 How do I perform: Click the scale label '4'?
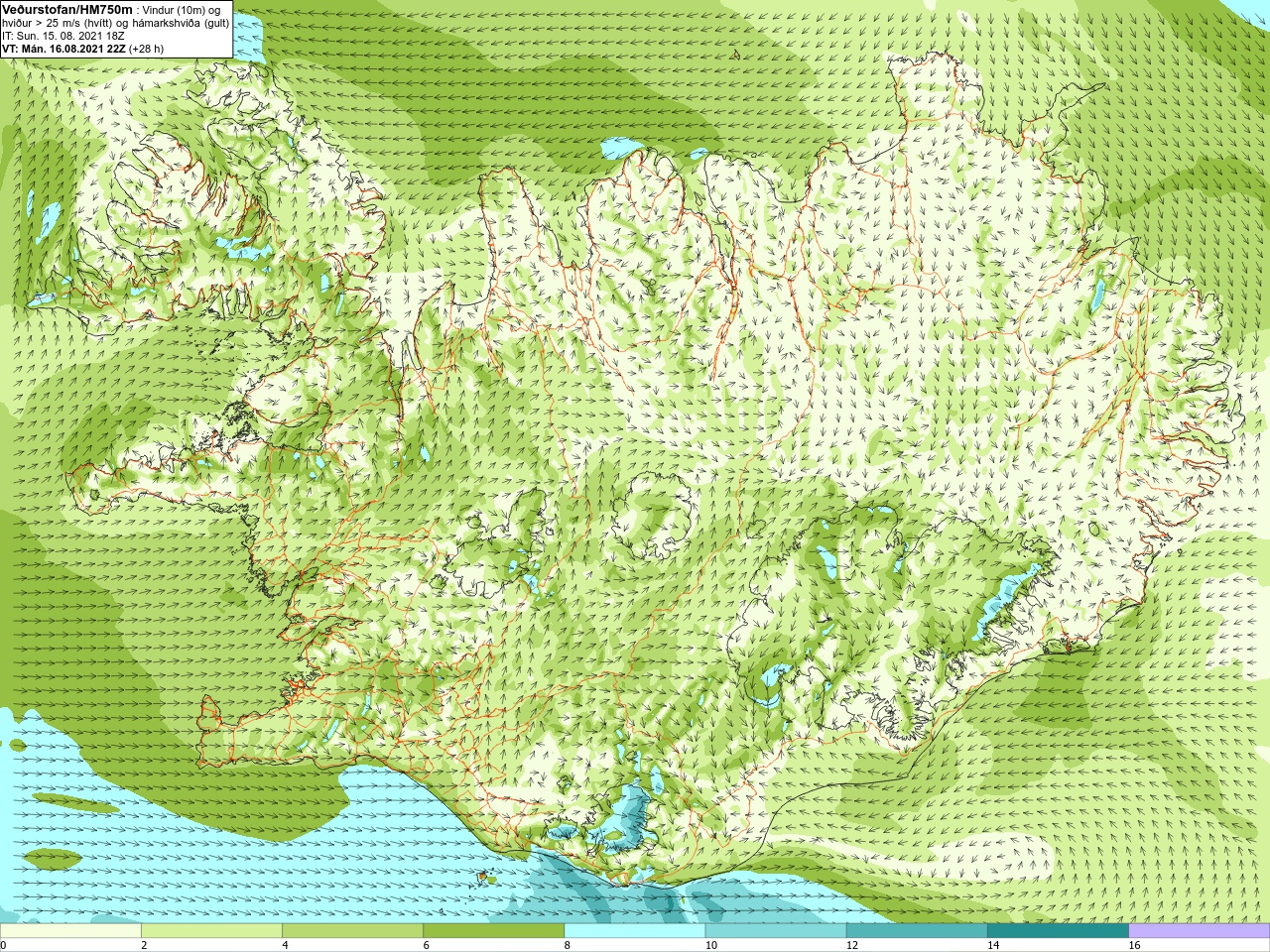pos(285,945)
